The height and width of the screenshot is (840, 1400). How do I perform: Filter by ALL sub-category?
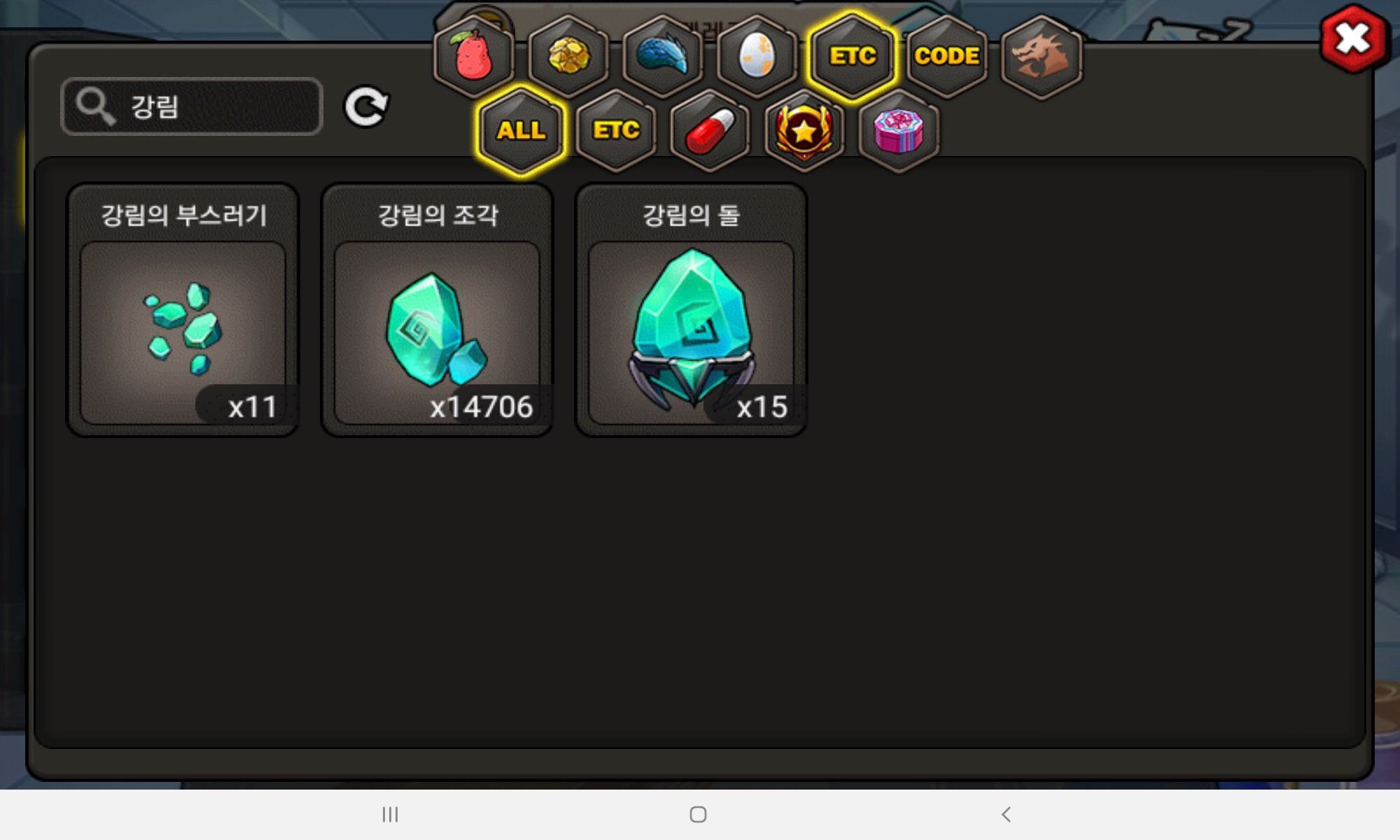click(x=521, y=130)
